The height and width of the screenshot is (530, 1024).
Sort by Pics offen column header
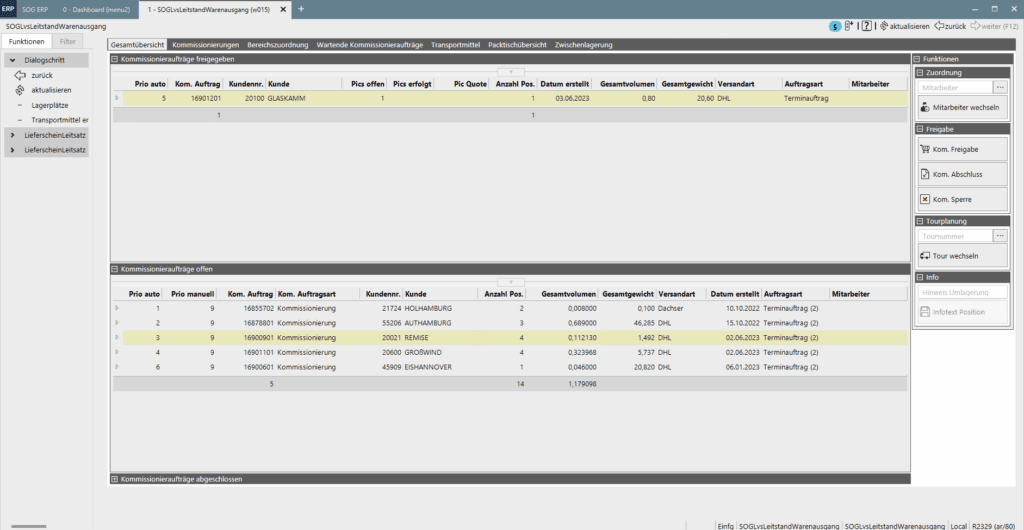pos(367,84)
